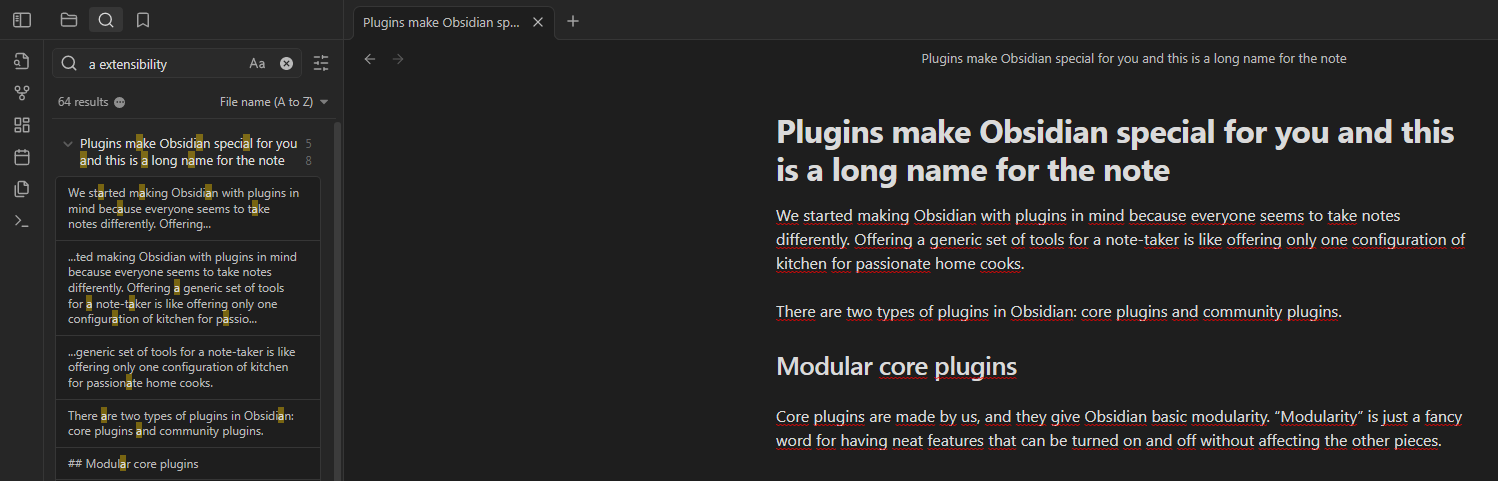
Task: Navigate back with the left arrow
Action: pos(370,59)
